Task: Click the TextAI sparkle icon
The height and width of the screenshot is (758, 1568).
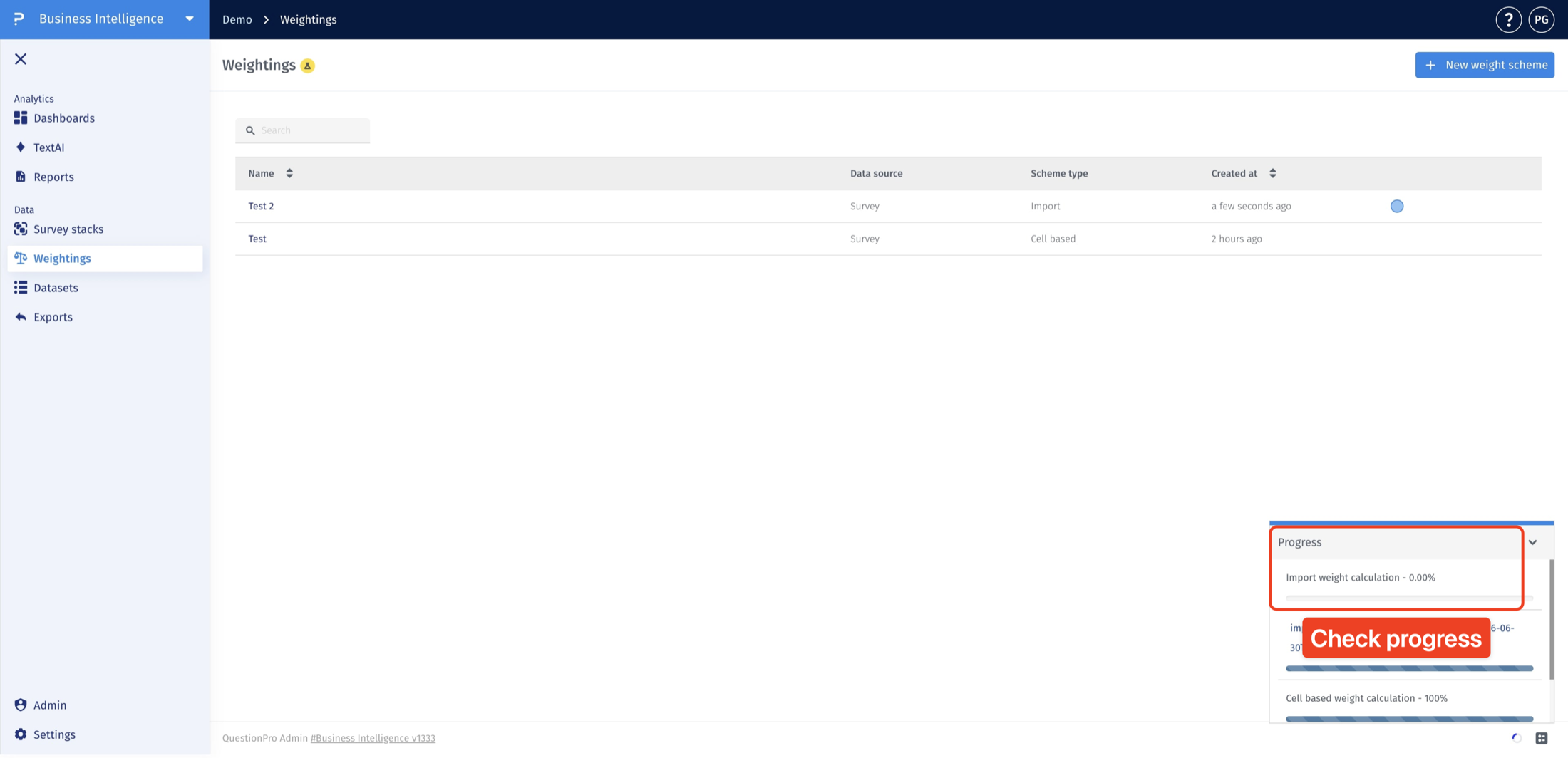Action: coord(21,147)
